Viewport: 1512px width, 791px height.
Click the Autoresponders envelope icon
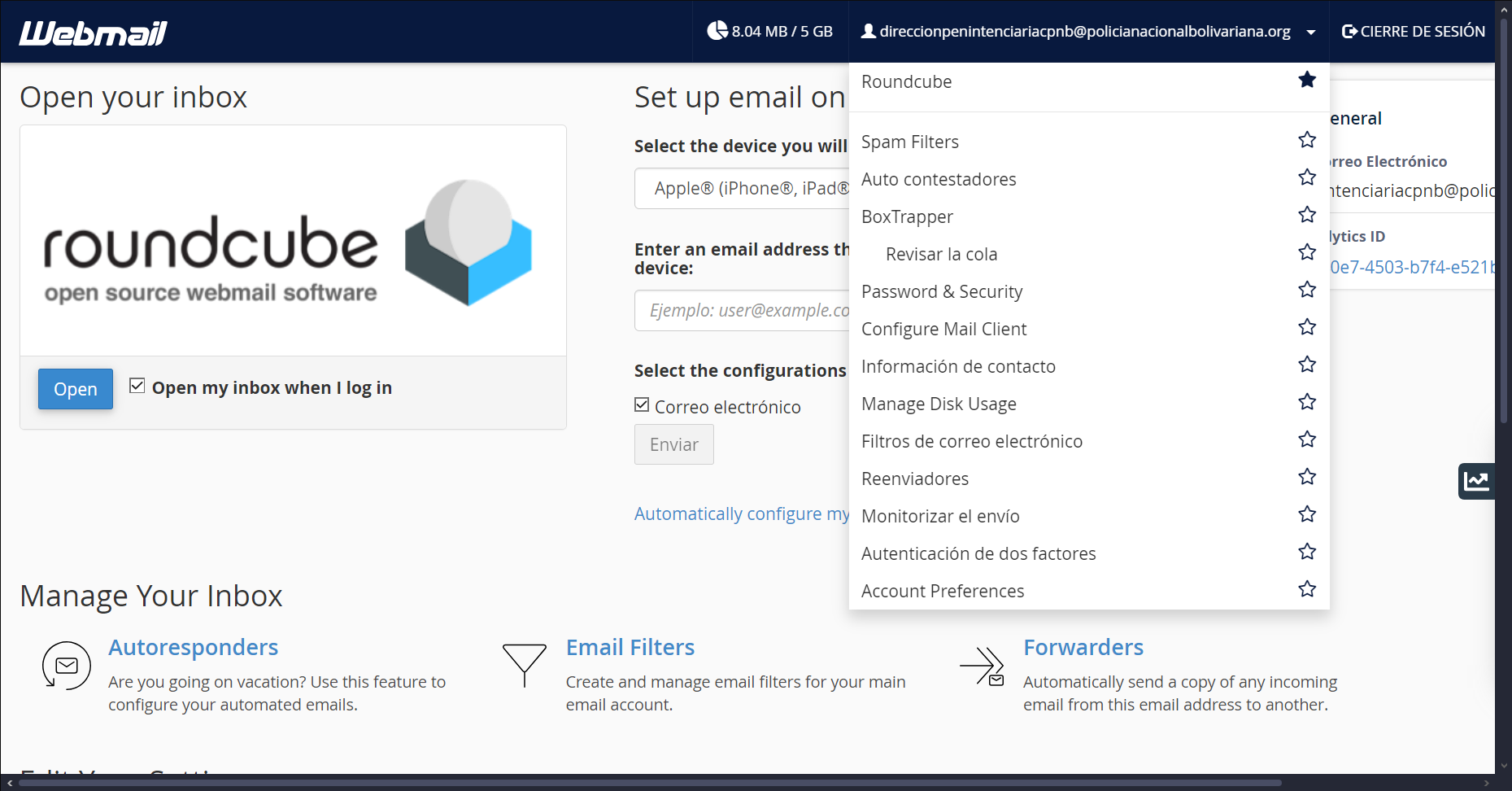click(x=66, y=666)
